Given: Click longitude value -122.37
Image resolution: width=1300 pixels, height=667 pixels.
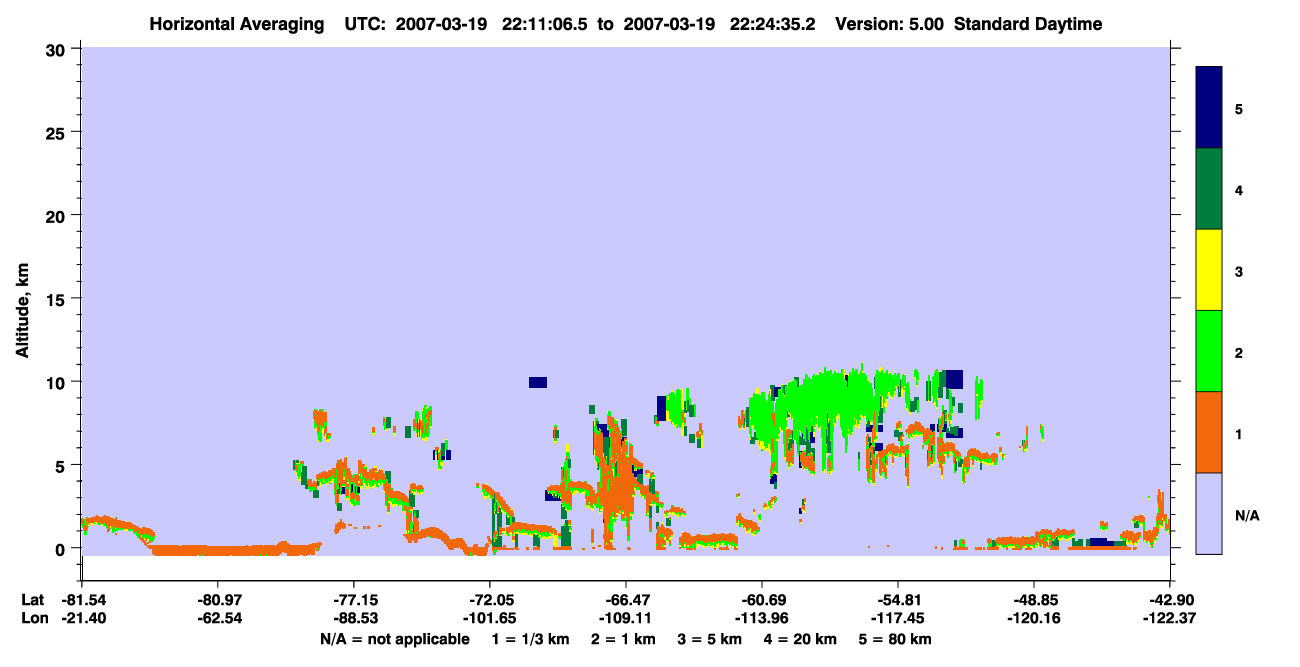Looking at the screenshot, I should [1169, 618].
